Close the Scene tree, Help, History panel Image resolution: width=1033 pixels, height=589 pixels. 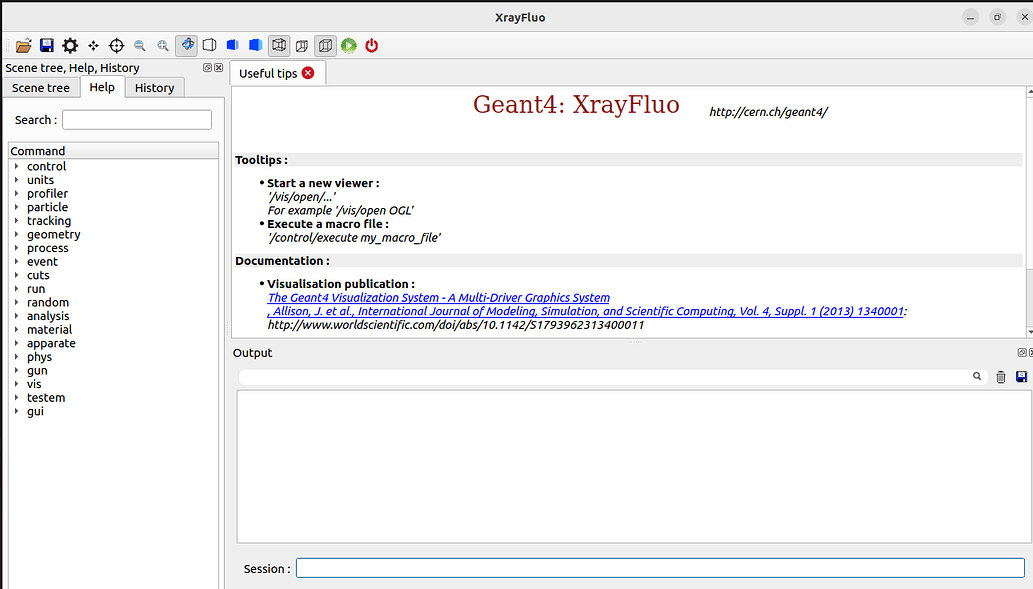(219, 67)
